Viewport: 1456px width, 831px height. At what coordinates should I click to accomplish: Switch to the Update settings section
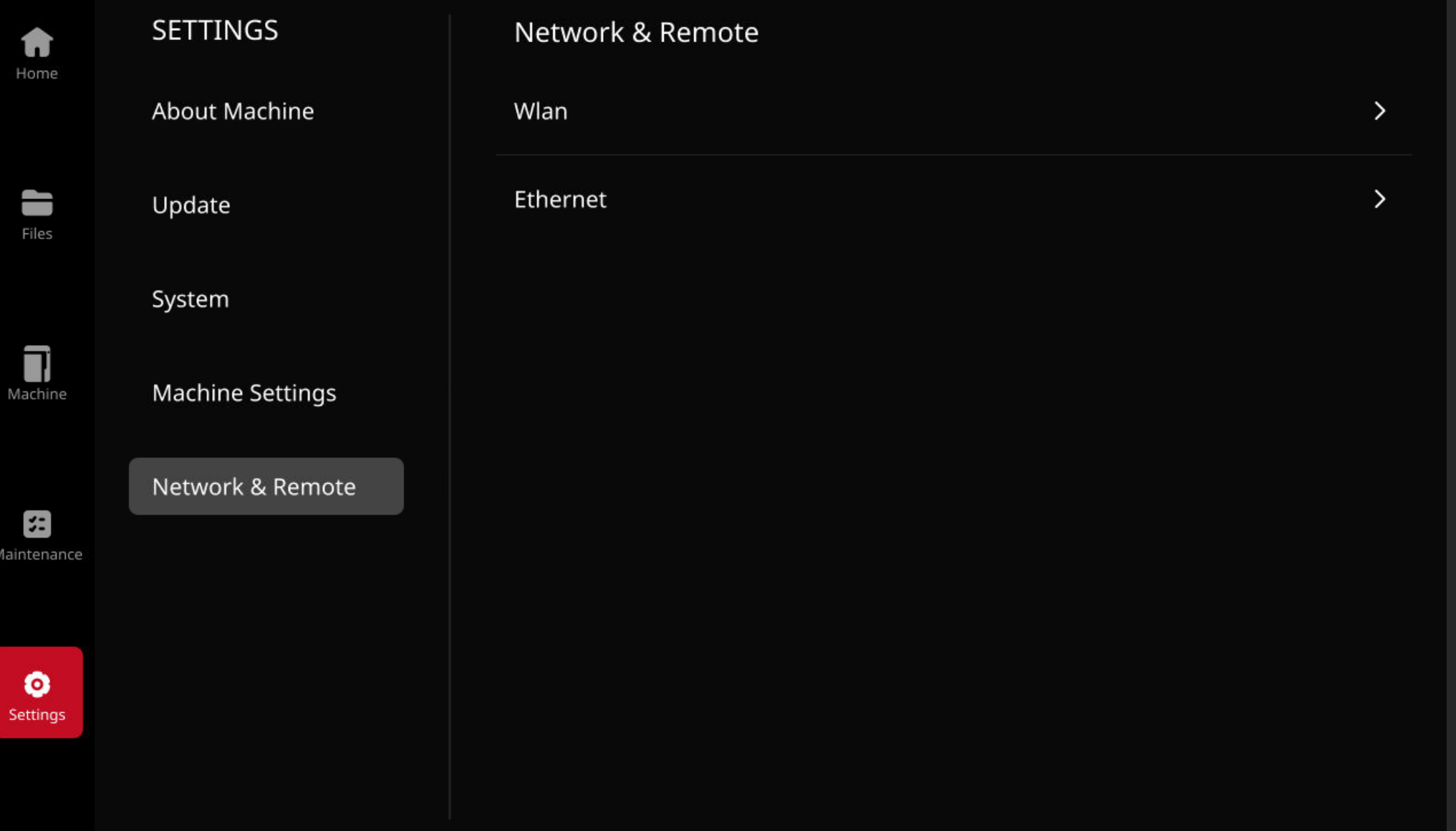tap(191, 205)
